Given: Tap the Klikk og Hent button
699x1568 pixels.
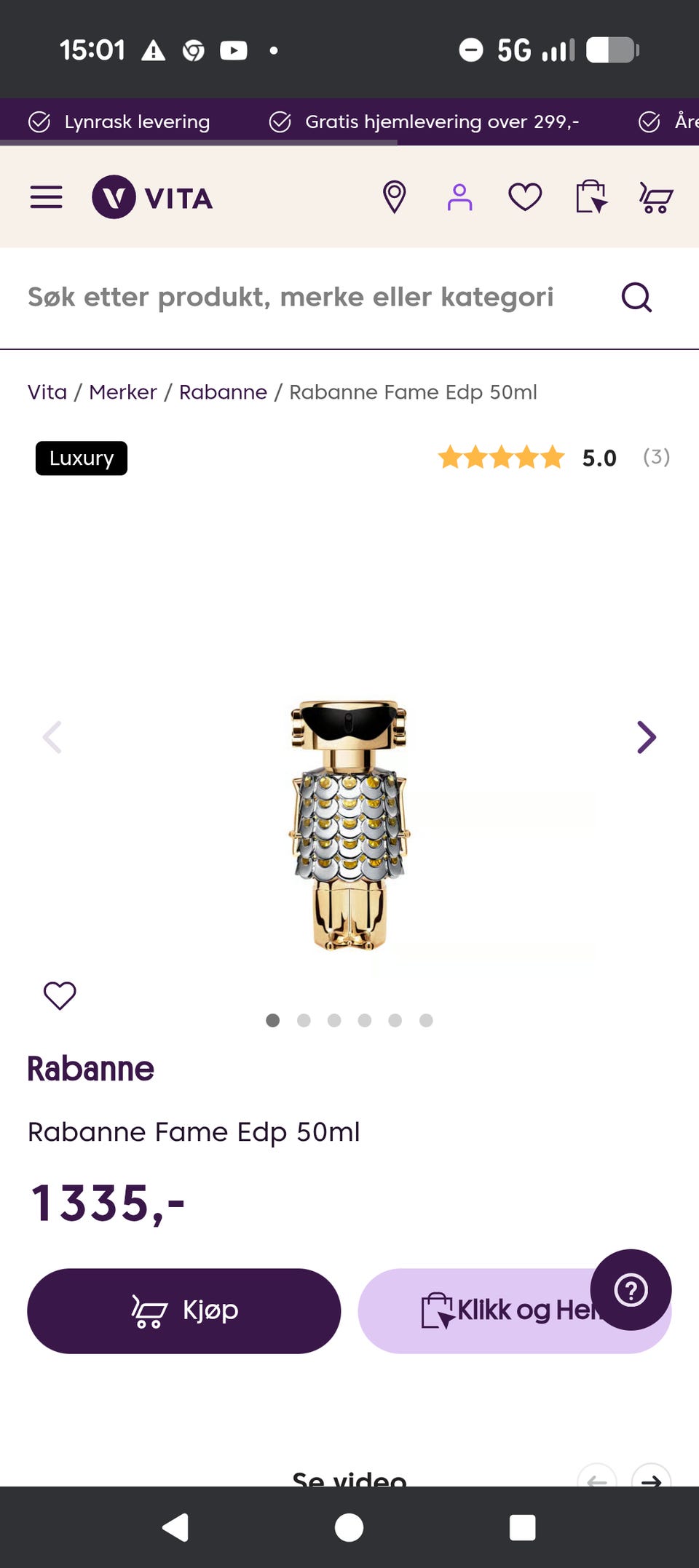Looking at the screenshot, I should click(514, 1311).
